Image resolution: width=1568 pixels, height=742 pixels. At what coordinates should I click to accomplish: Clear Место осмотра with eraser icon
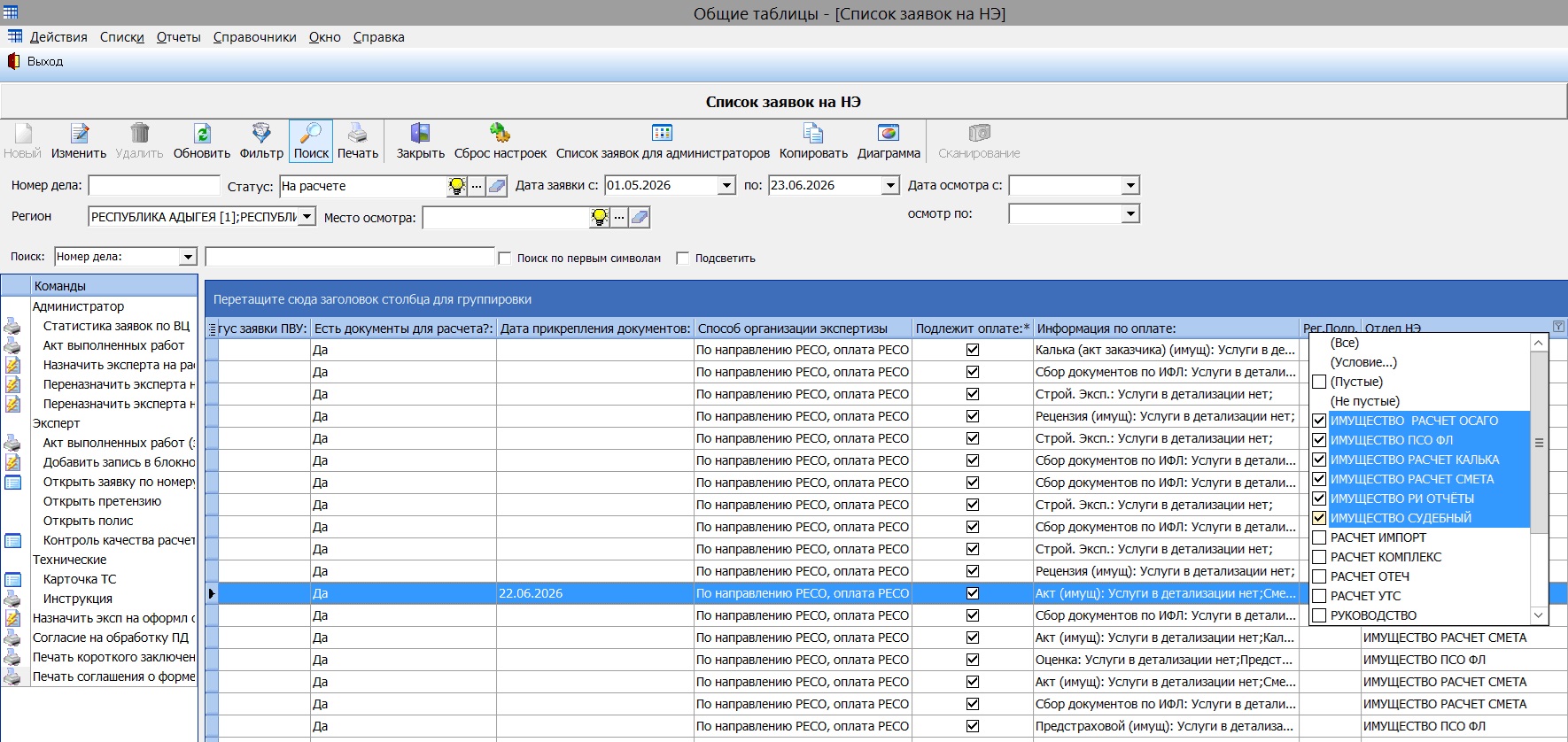pos(640,217)
